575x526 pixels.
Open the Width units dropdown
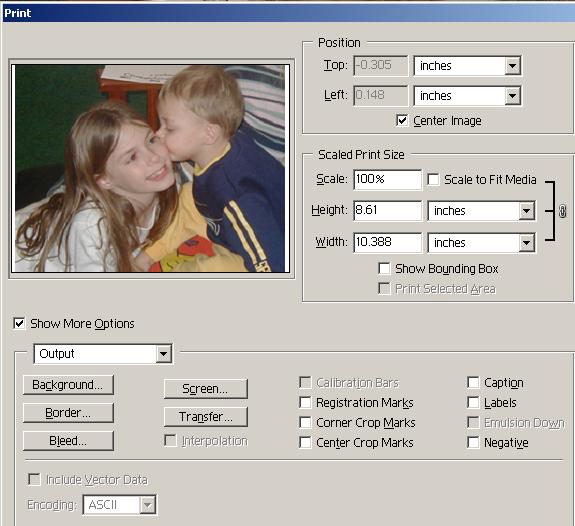481,243
